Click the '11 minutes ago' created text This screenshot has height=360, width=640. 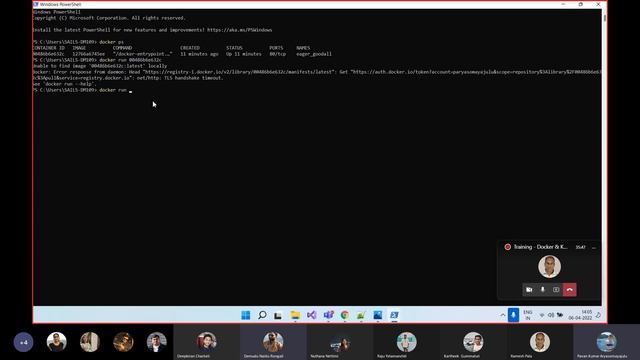click(199, 54)
